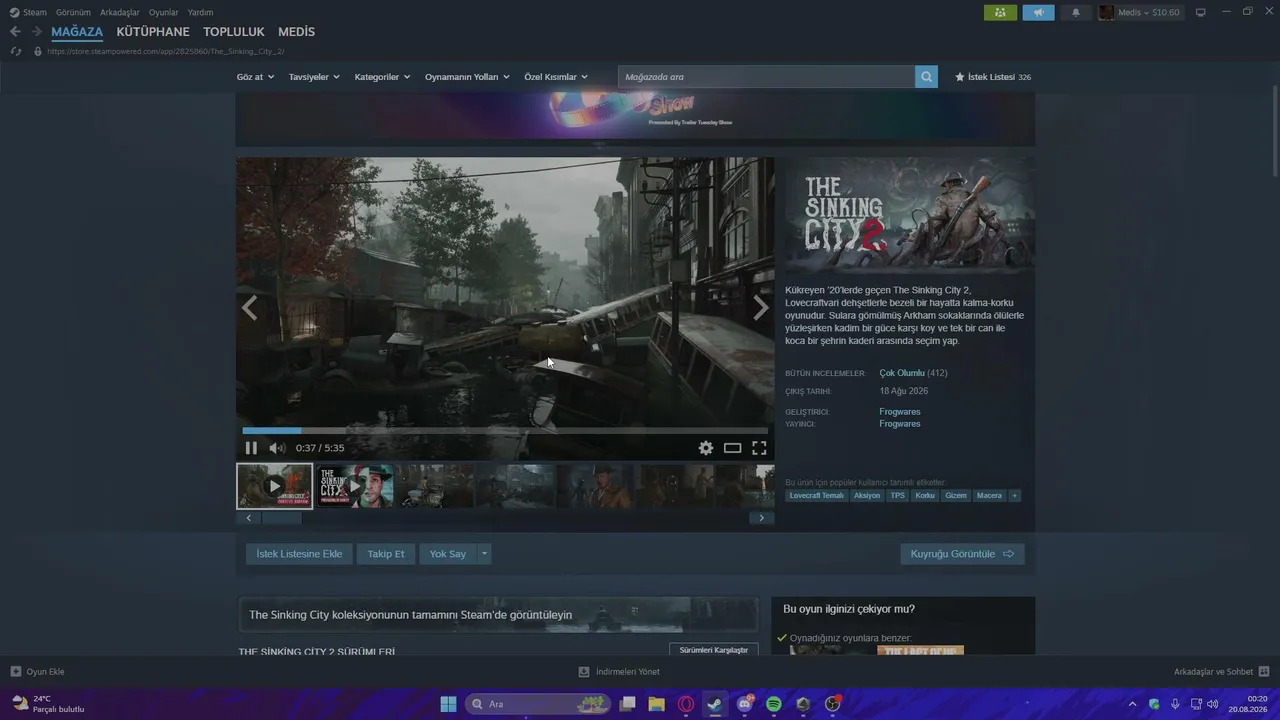
Task: Toggle theater mode for video
Action: pos(733,448)
